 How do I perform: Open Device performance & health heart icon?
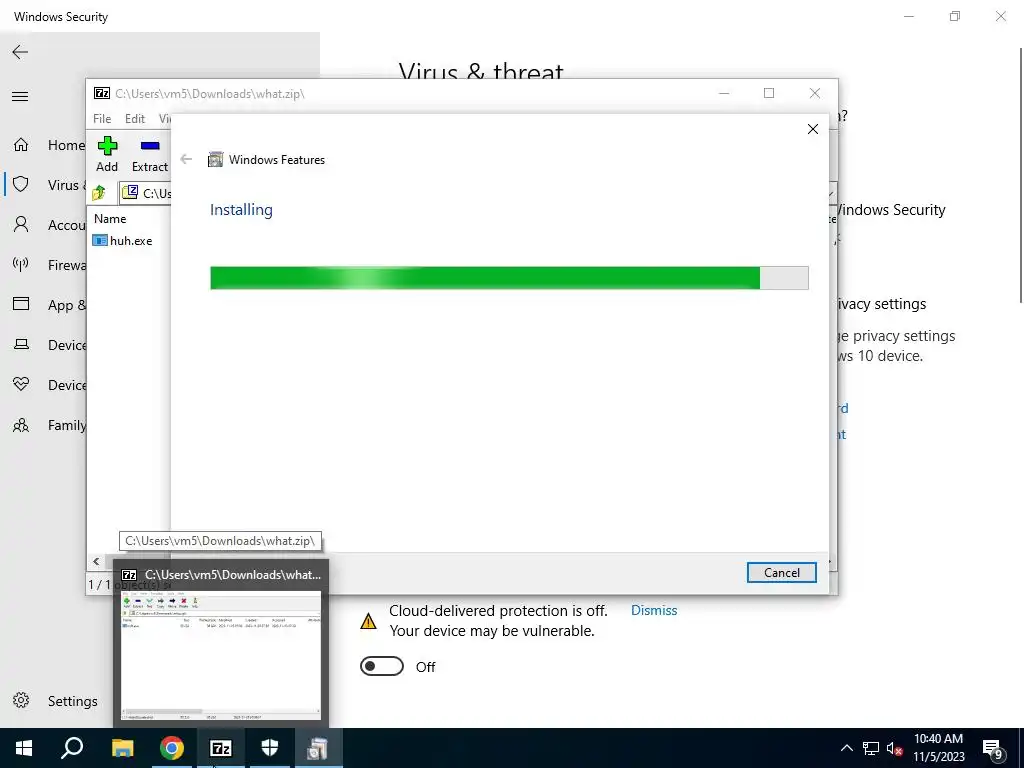click(x=21, y=384)
